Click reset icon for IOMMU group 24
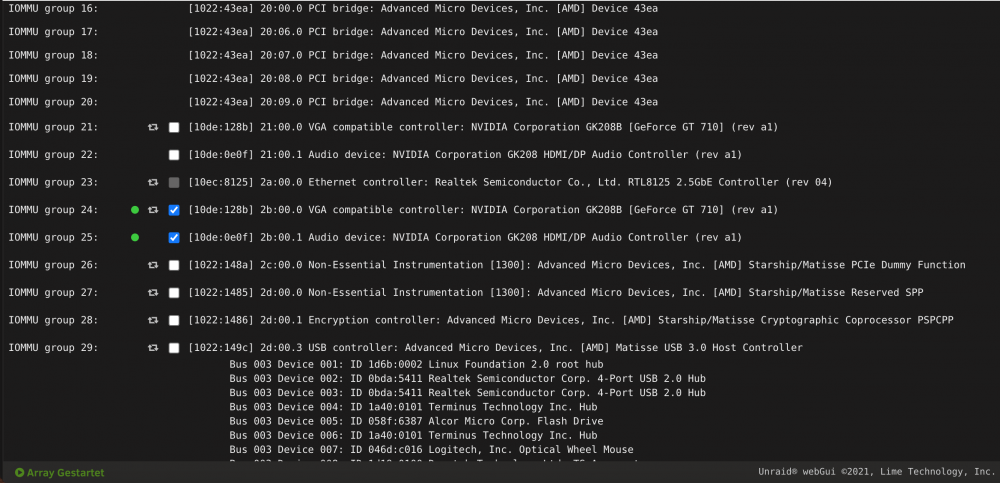 tap(153, 210)
